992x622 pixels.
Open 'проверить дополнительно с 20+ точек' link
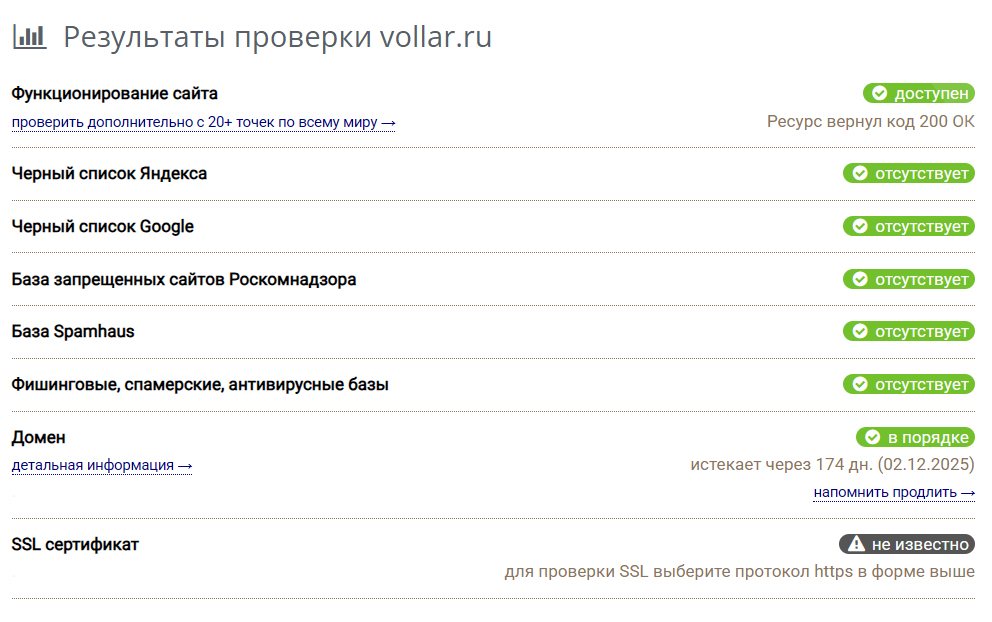tap(204, 122)
